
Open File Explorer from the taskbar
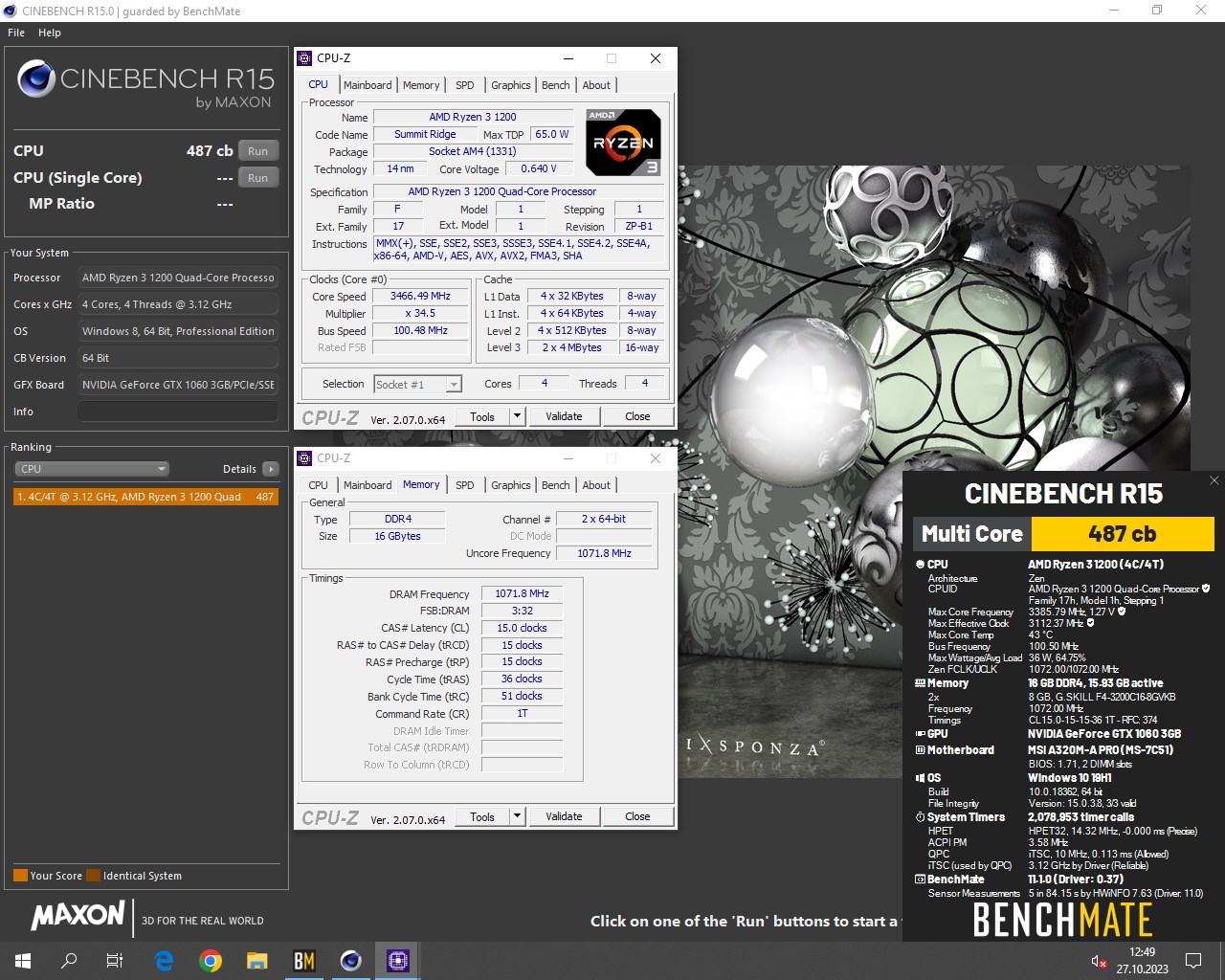click(x=256, y=960)
